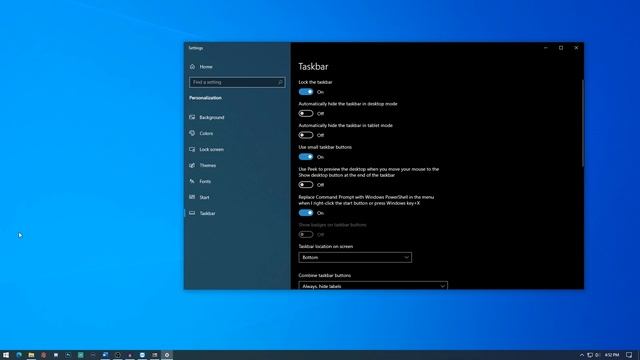
Task: Enable auto-hide taskbar in desktop mode
Action: click(306, 113)
